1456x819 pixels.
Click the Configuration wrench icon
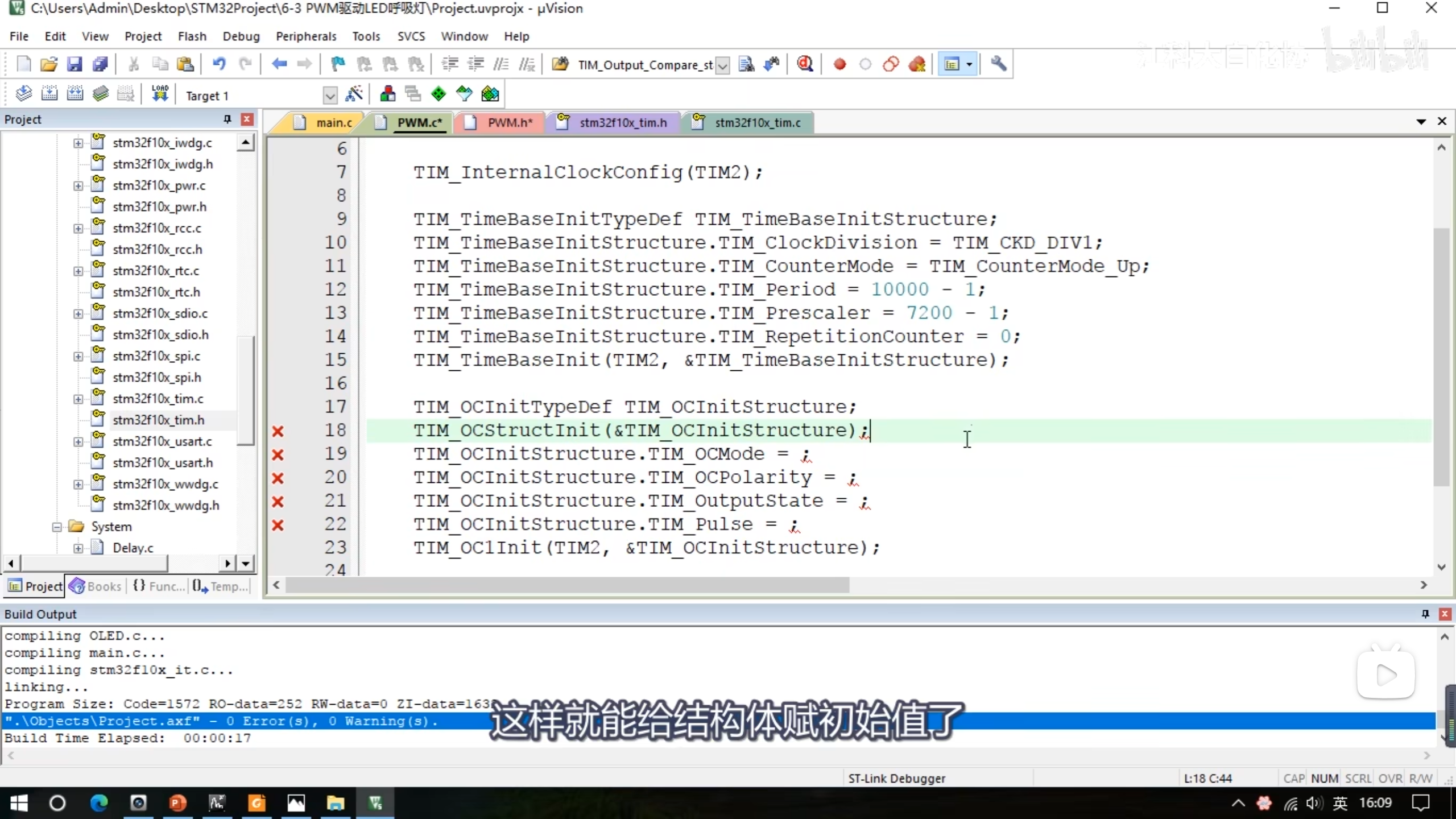pyautogui.click(x=999, y=64)
